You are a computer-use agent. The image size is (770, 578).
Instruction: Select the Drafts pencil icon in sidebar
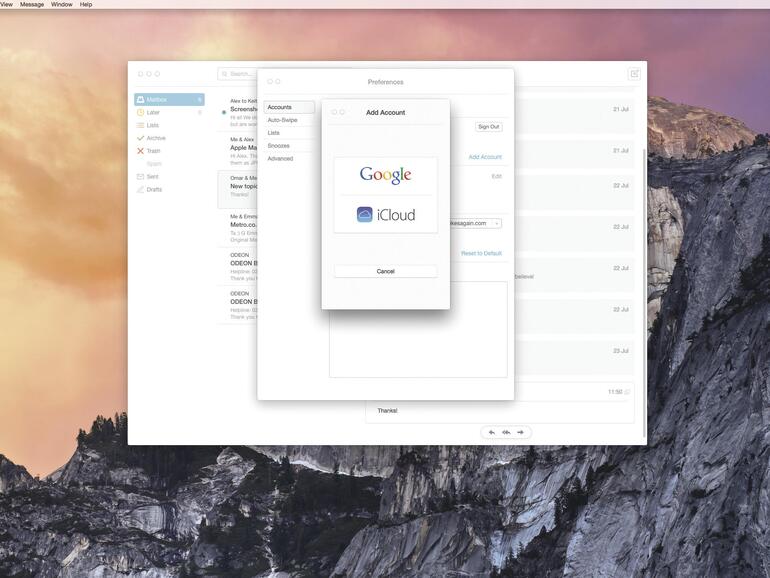click(140, 189)
